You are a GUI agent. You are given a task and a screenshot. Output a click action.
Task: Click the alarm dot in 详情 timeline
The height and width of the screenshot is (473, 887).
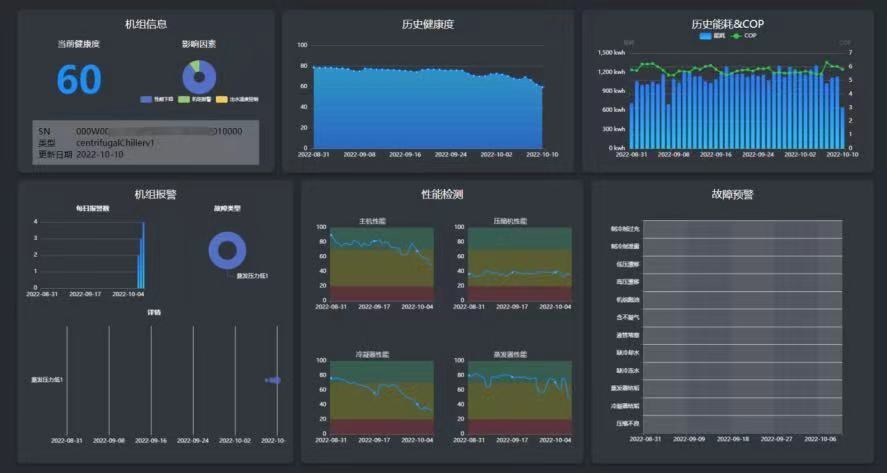click(x=273, y=380)
